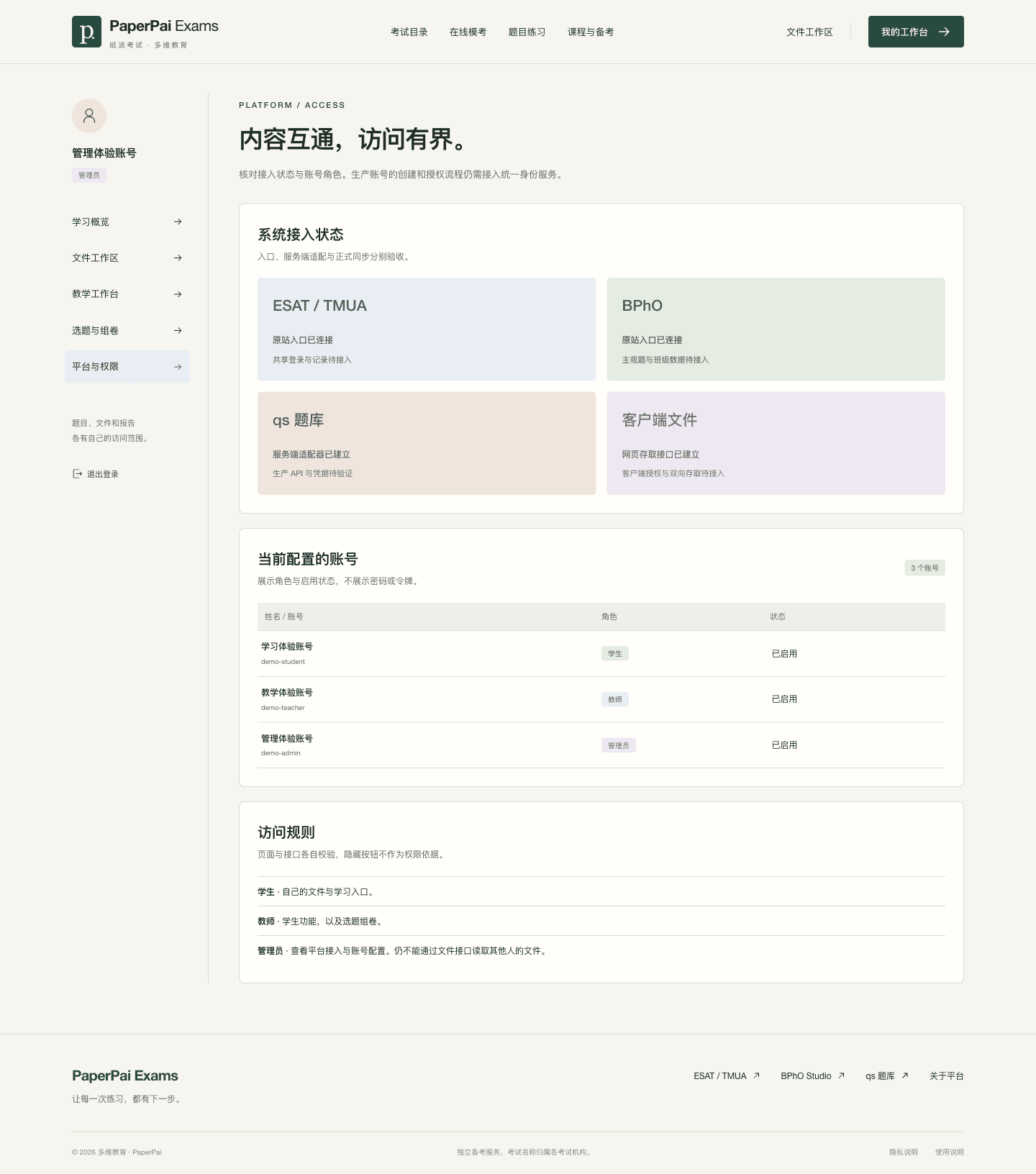Click the arrow icon in 我的工作台 button

945,32
